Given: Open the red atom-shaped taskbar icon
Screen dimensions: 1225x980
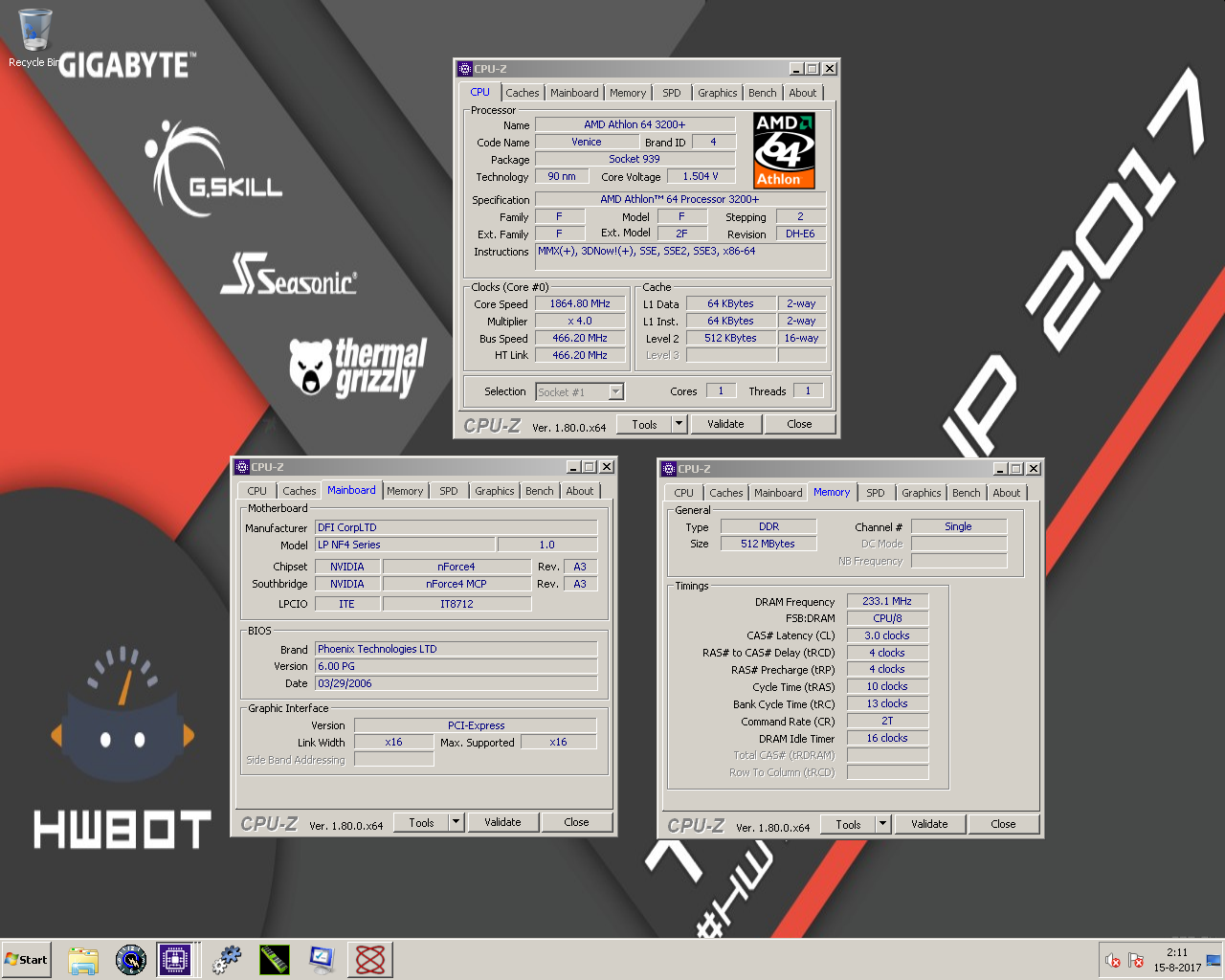Looking at the screenshot, I should (370, 960).
